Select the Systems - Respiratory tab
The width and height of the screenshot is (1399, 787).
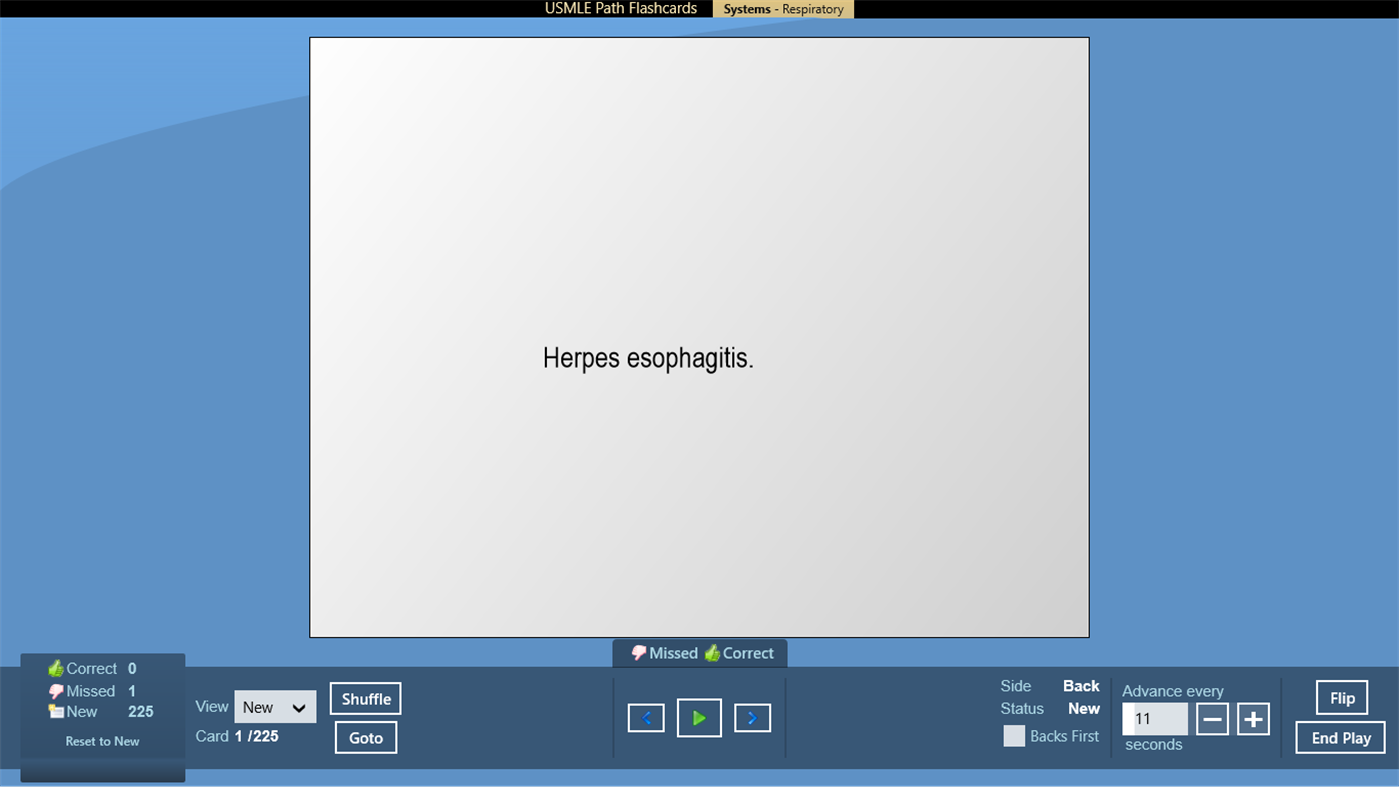tap(783, 8)
